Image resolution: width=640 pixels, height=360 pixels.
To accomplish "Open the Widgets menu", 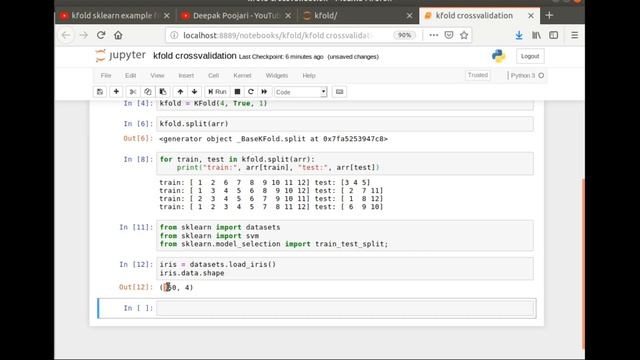I will (x=277, y=76).
